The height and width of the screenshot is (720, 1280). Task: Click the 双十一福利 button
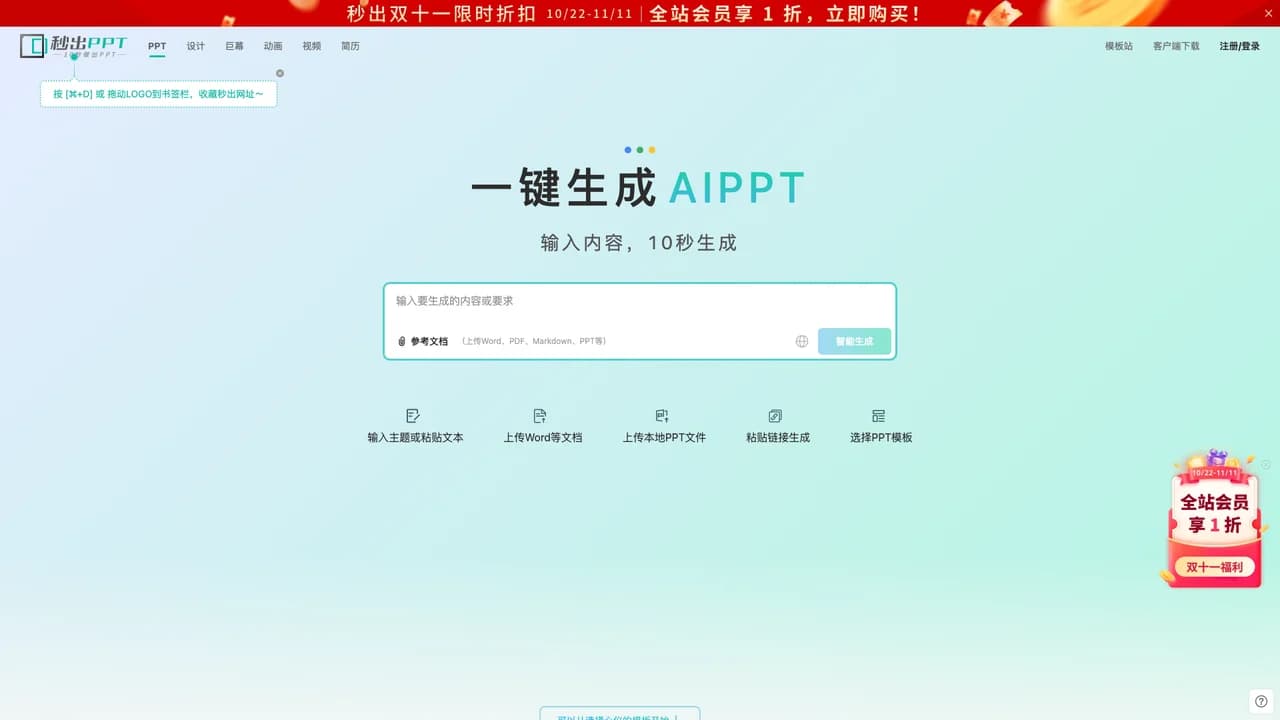click(1214, 567)
